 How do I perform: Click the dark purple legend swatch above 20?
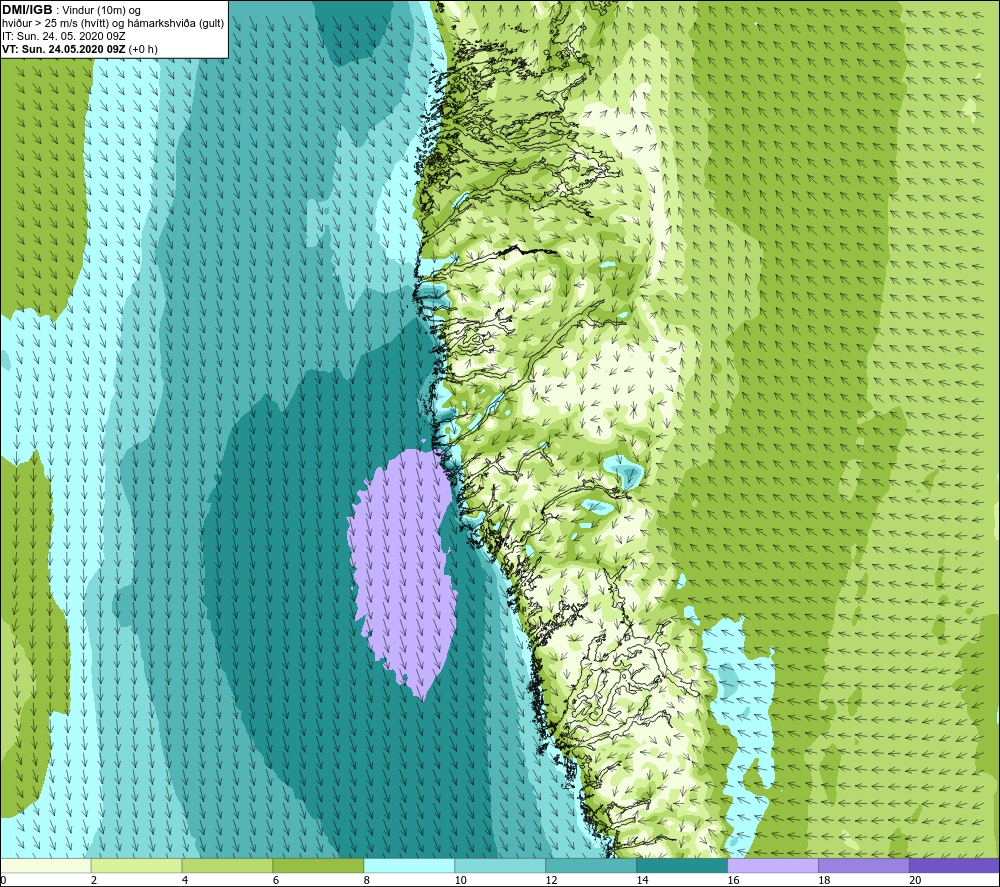coord(954,865)
